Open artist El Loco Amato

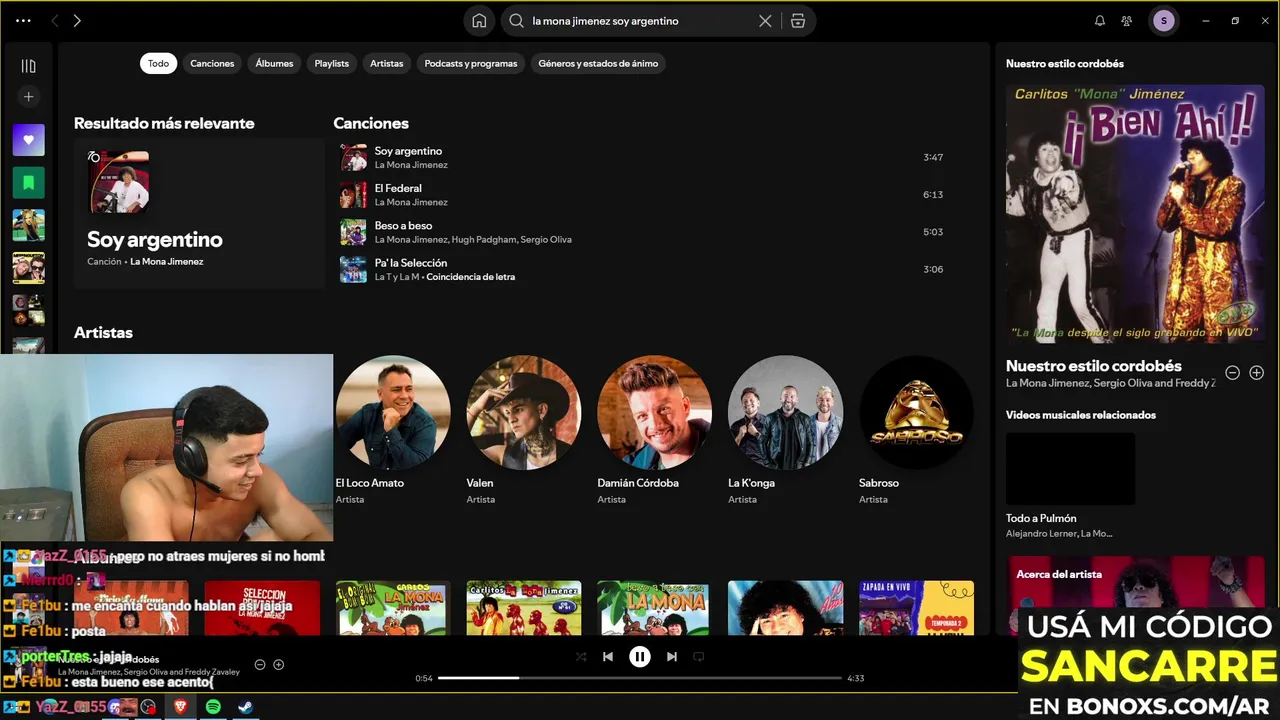tap(392, 412)
